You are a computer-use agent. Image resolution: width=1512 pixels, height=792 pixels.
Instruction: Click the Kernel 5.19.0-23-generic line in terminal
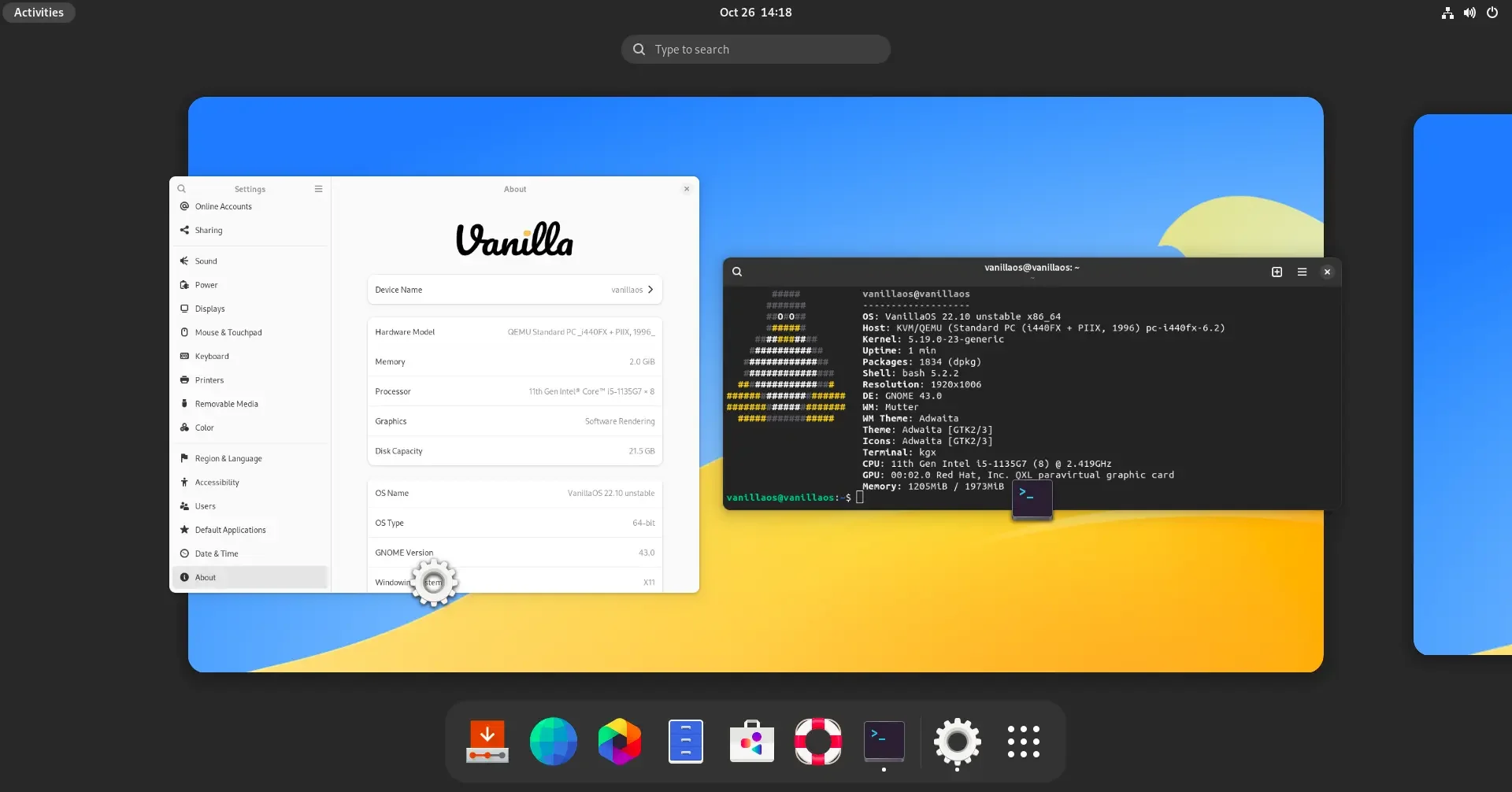[933, 339]
